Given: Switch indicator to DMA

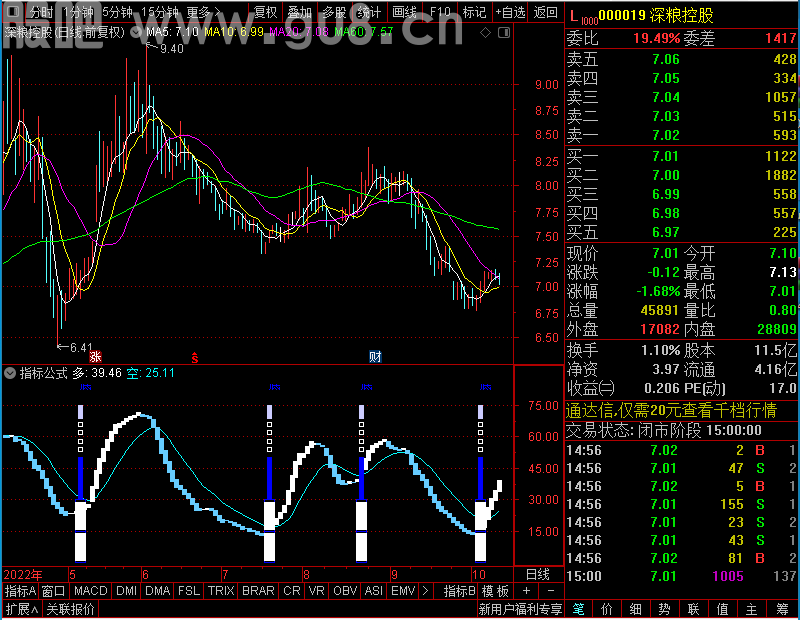Looking at the screenshot, I should coord(157,591).
